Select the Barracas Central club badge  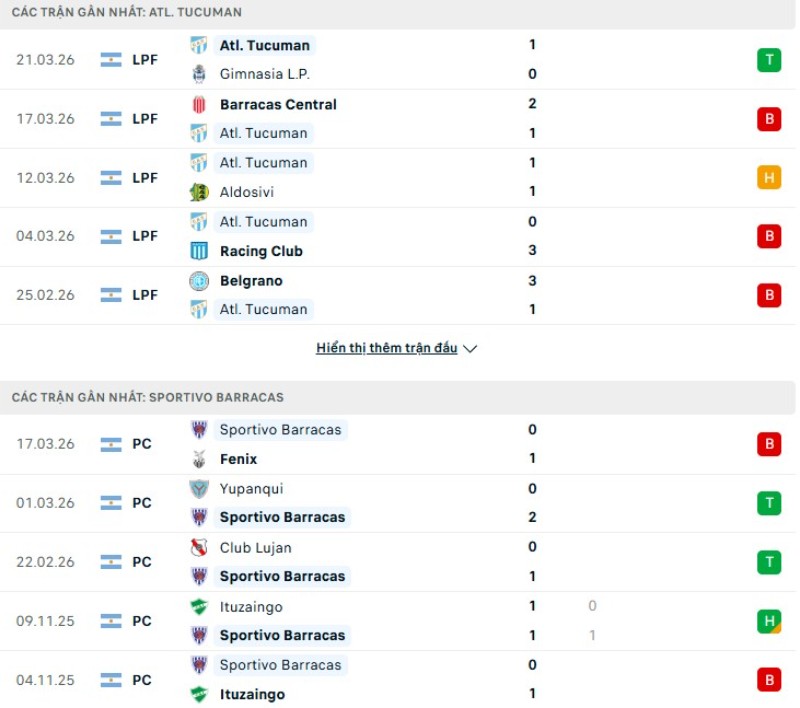click(197, 104)
